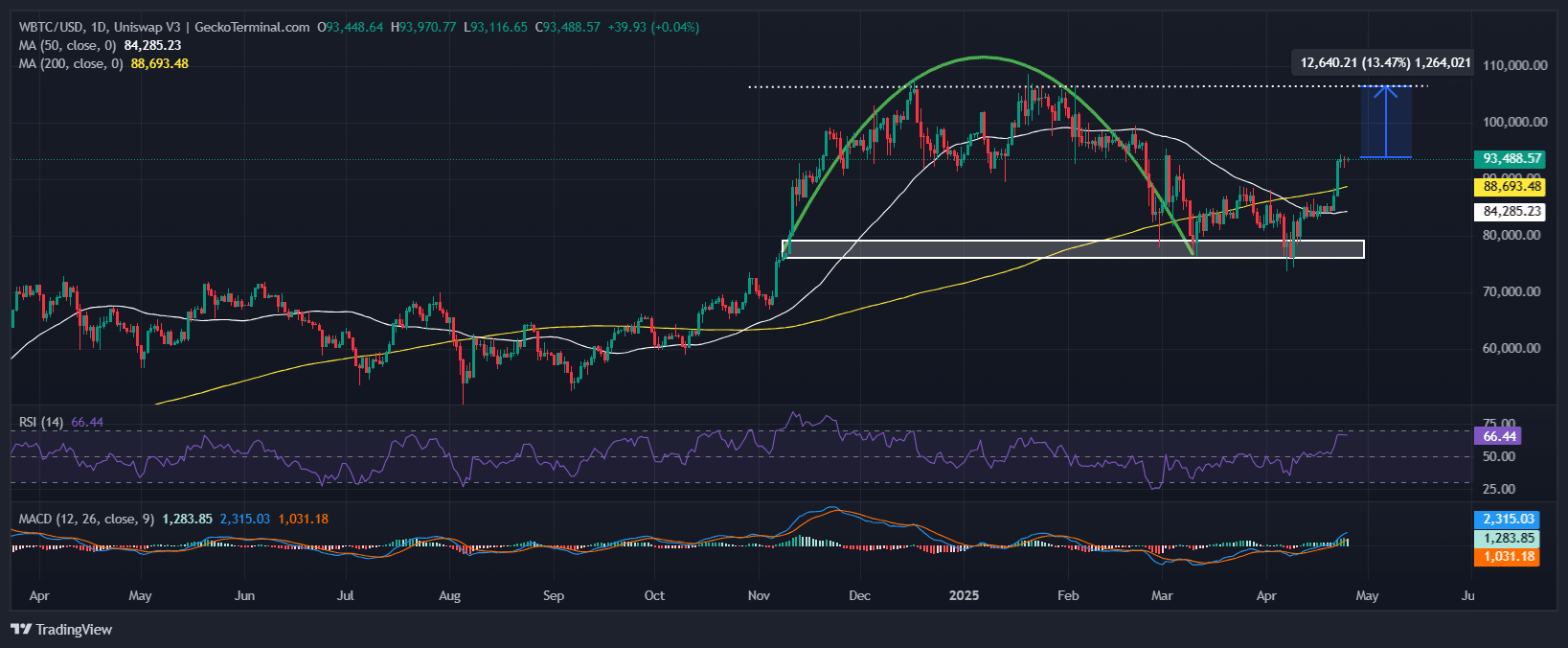Click the orange 1,031.18 value in MACD legend

tap(303, 519)
